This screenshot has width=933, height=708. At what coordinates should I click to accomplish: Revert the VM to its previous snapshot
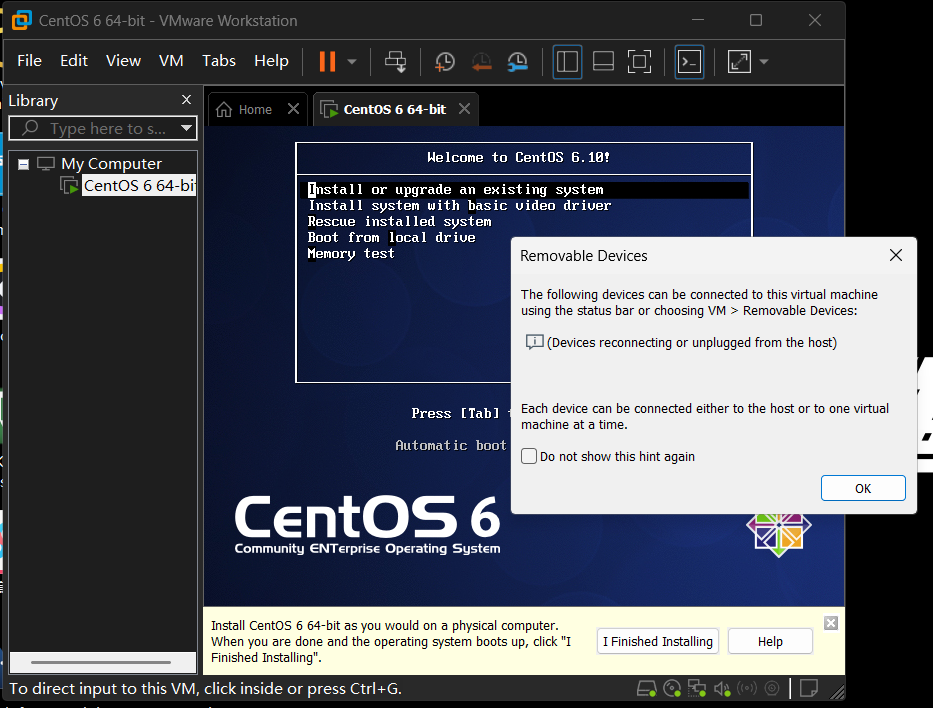pyautogui.click(x=481, y=61)
